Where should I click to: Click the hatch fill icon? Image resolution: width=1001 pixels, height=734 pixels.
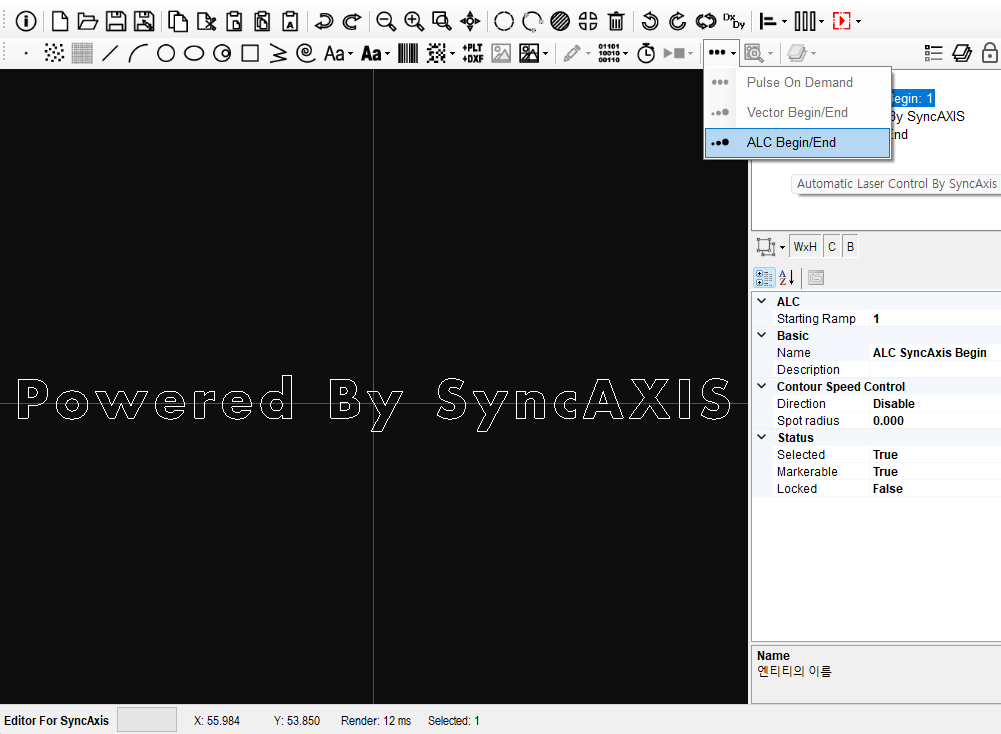(x=560, y=21)
